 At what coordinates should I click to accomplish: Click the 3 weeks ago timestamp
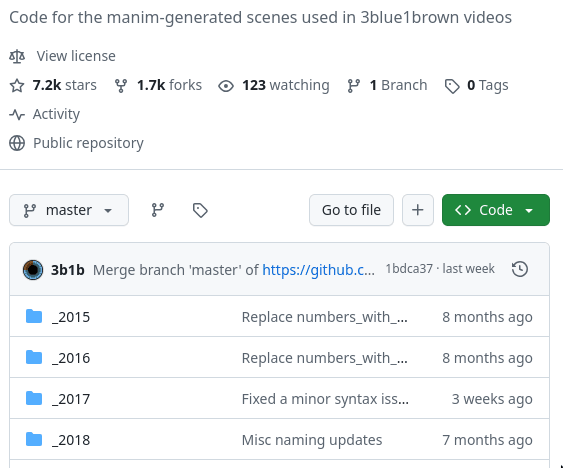(492, 399)
